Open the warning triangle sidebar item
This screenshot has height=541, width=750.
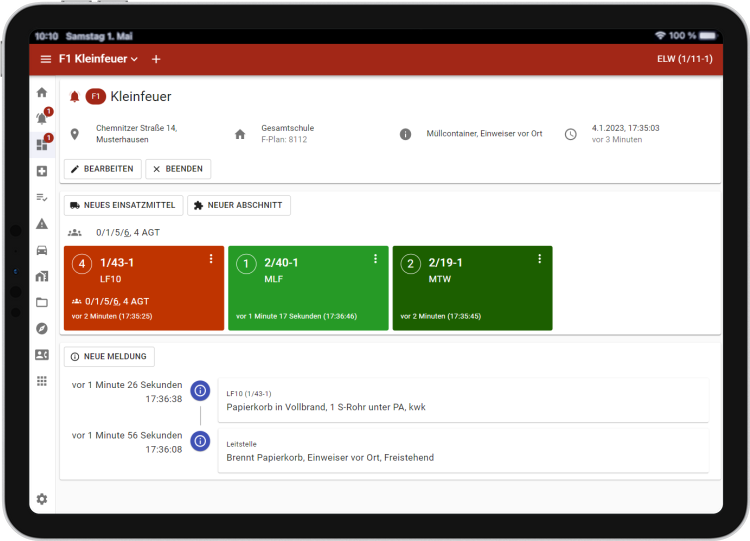42,223
